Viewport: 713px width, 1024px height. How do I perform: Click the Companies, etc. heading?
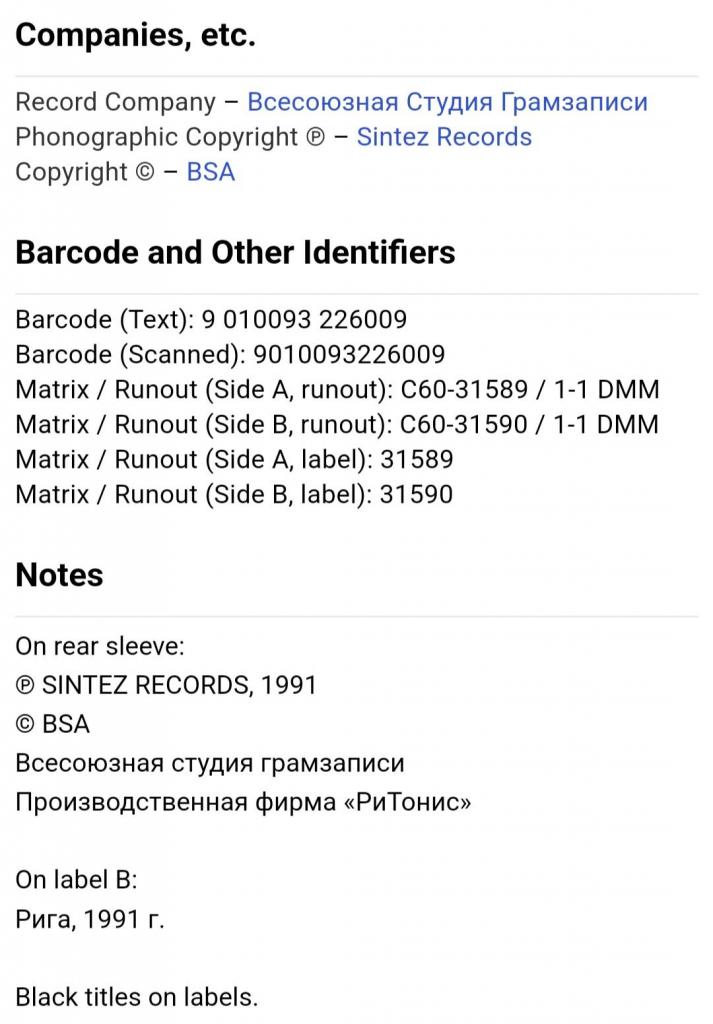(x=135, y=35)
